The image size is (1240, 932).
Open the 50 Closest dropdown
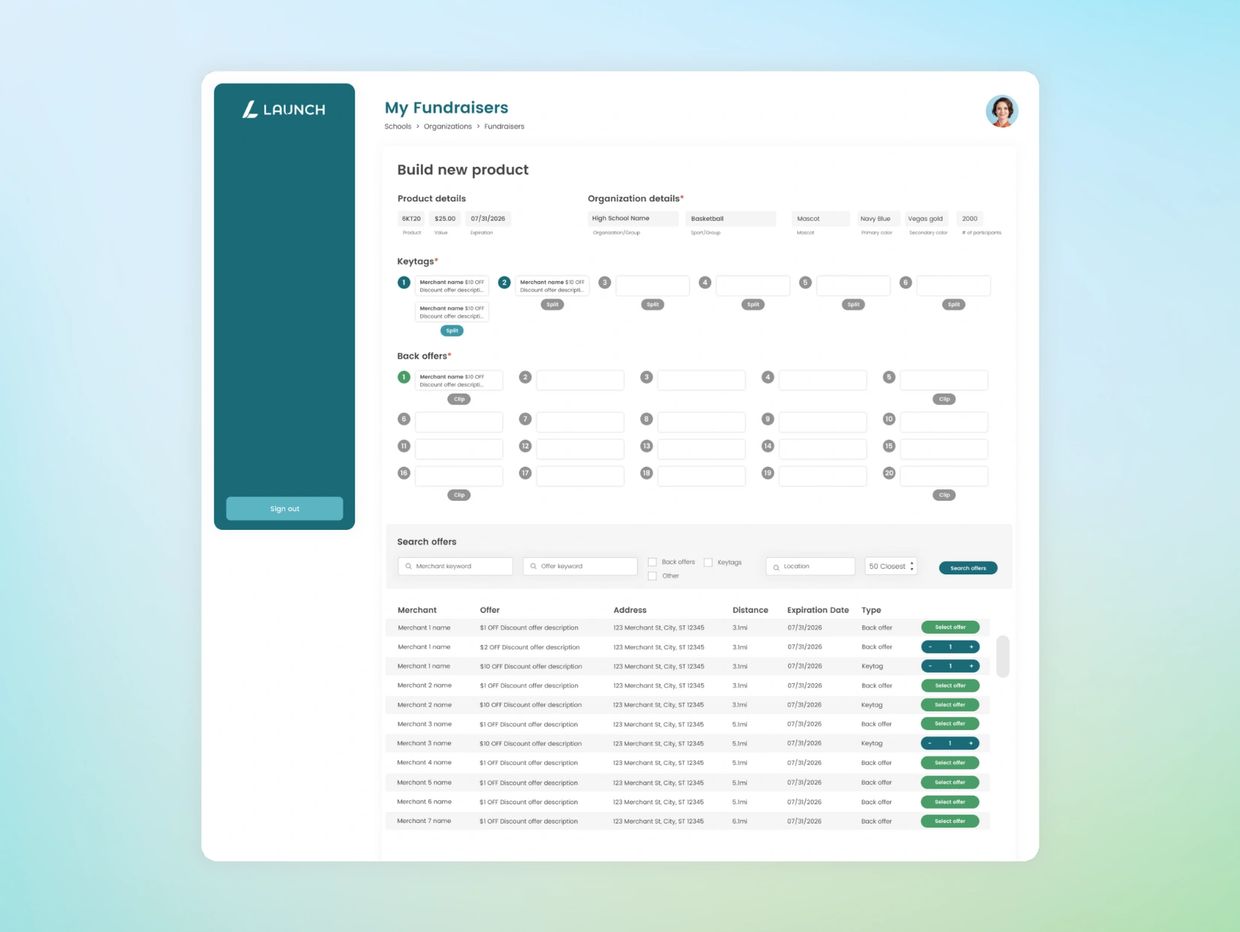point(891,566)
